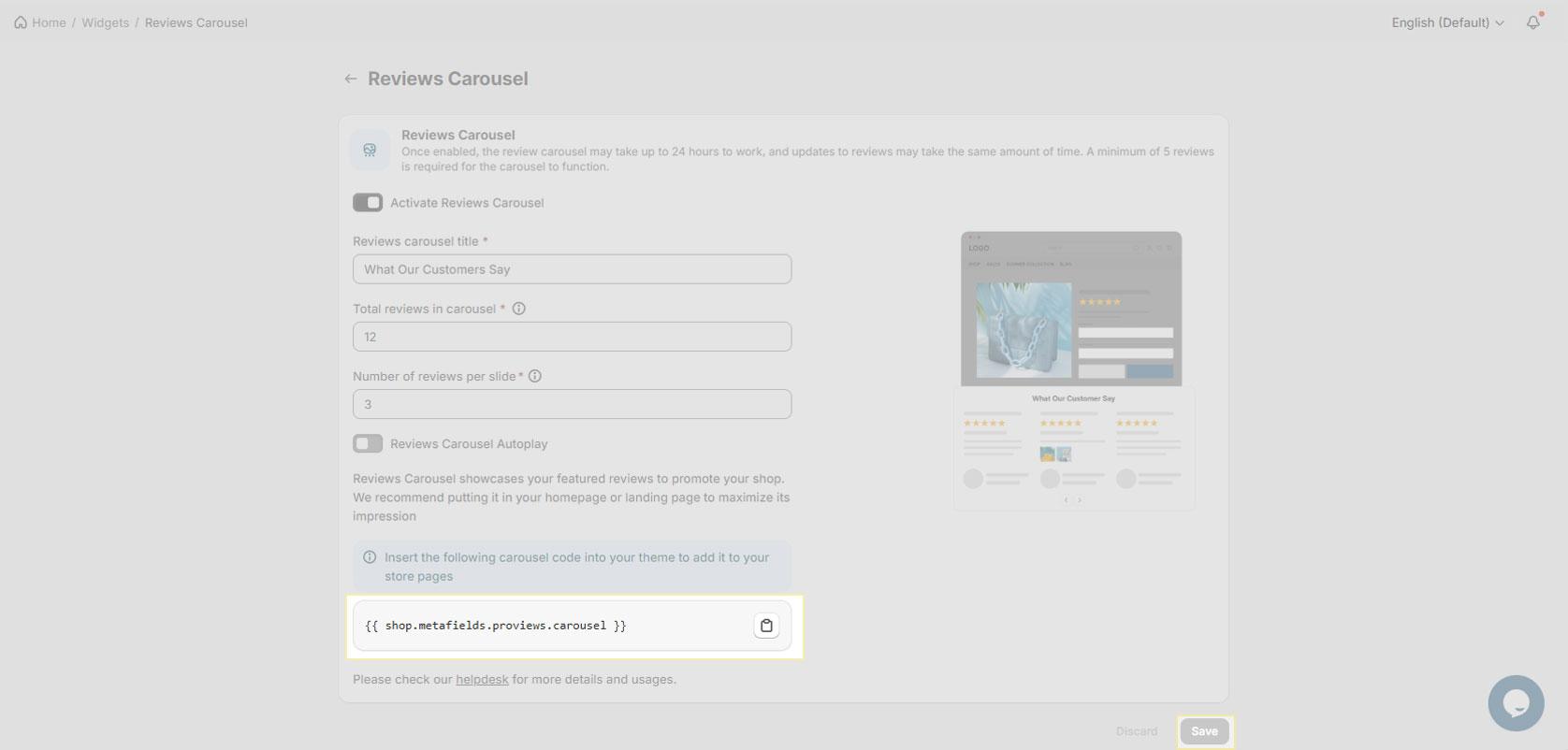Click 'Activate Reviews Carousel' label
The height and width of the screenshot is (750, 1568).
467,203
